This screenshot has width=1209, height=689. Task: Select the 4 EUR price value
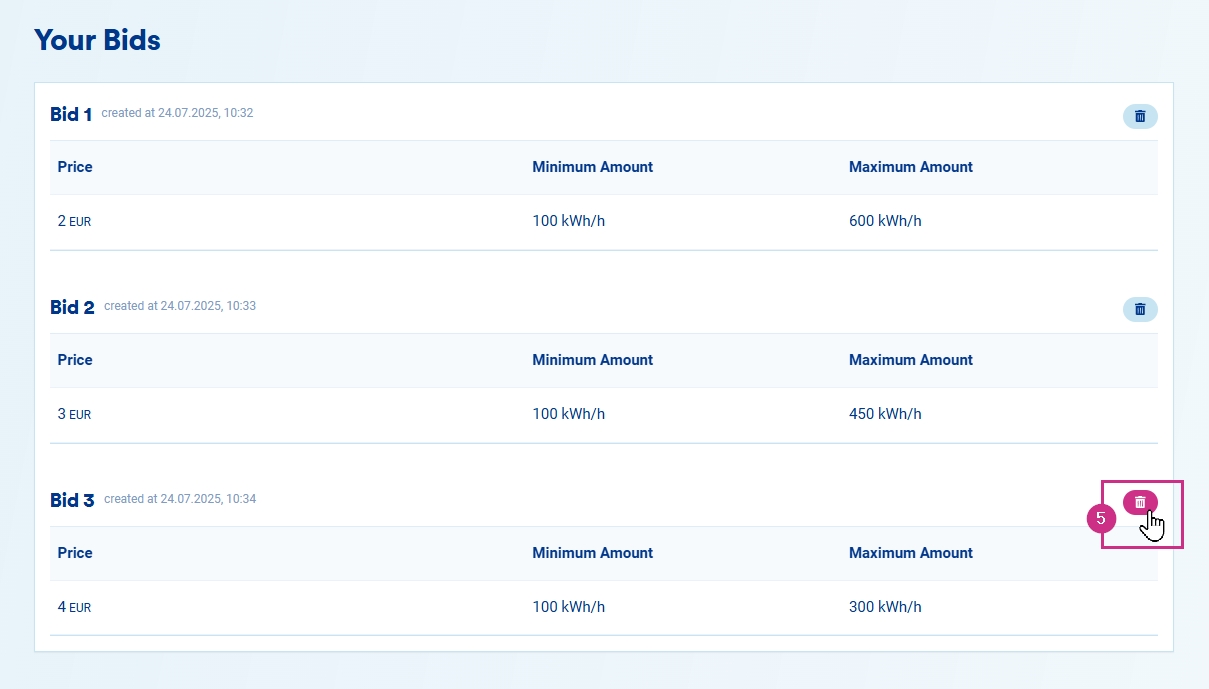point(74,607)
